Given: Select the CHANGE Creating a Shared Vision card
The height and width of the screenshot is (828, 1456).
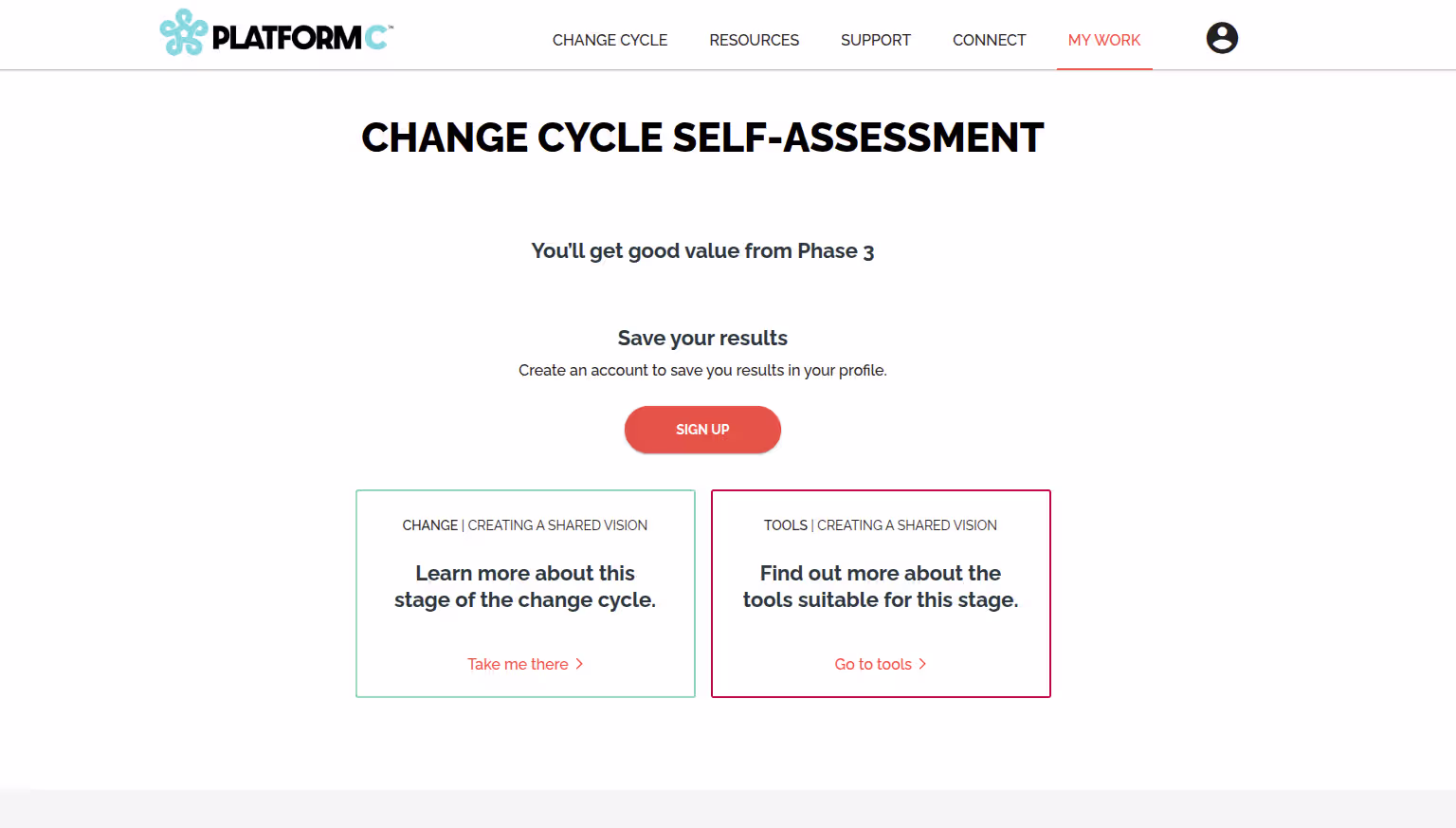Looking at the screenshot, I should click(525, 594).
